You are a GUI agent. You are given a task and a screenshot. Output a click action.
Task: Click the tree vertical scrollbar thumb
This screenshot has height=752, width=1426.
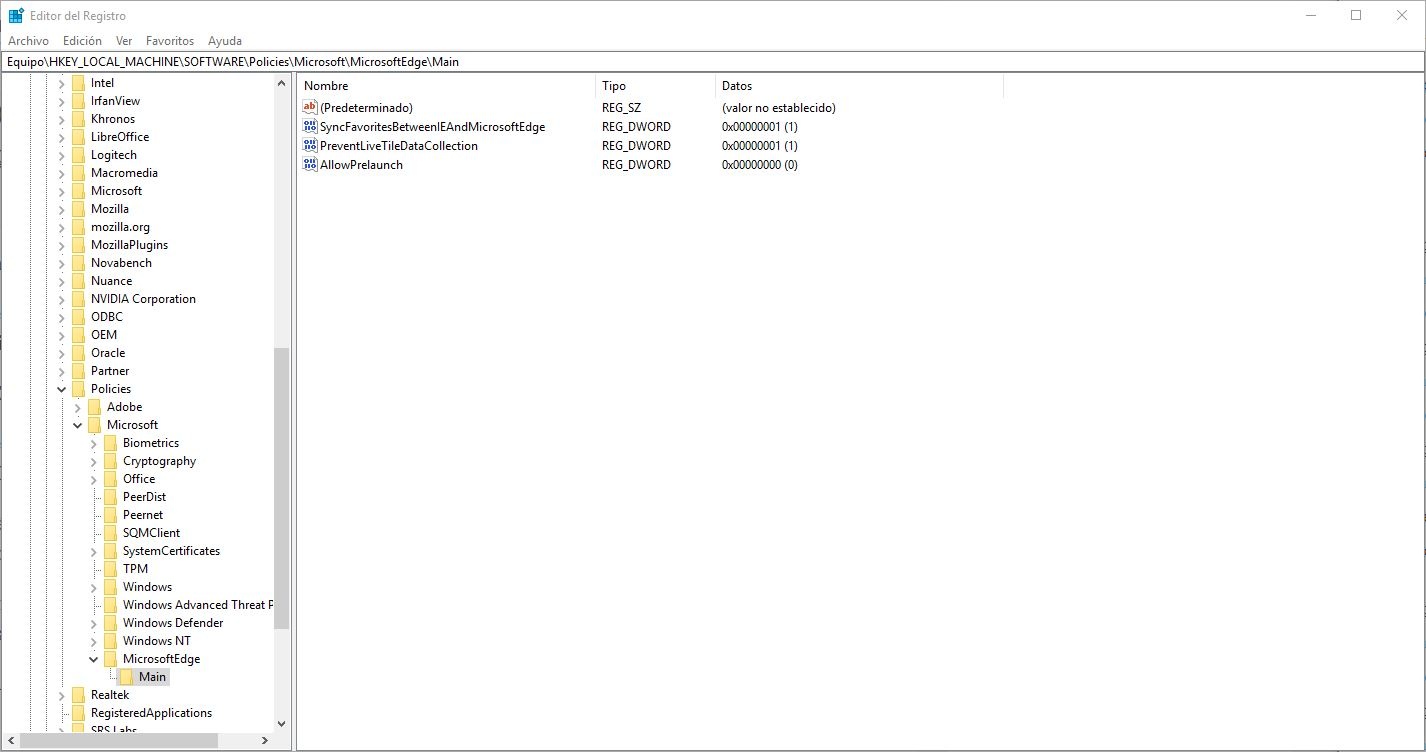[281, 489]
